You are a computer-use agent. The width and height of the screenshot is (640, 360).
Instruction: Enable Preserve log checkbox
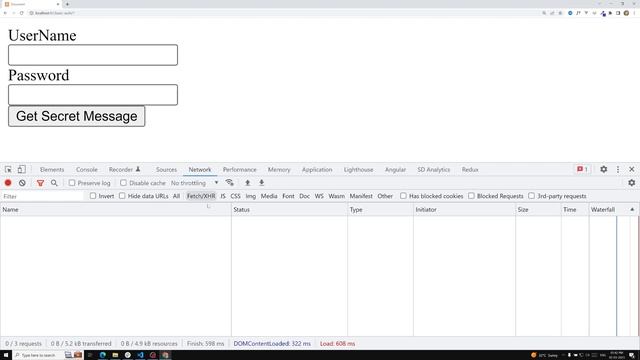(72, 183)
